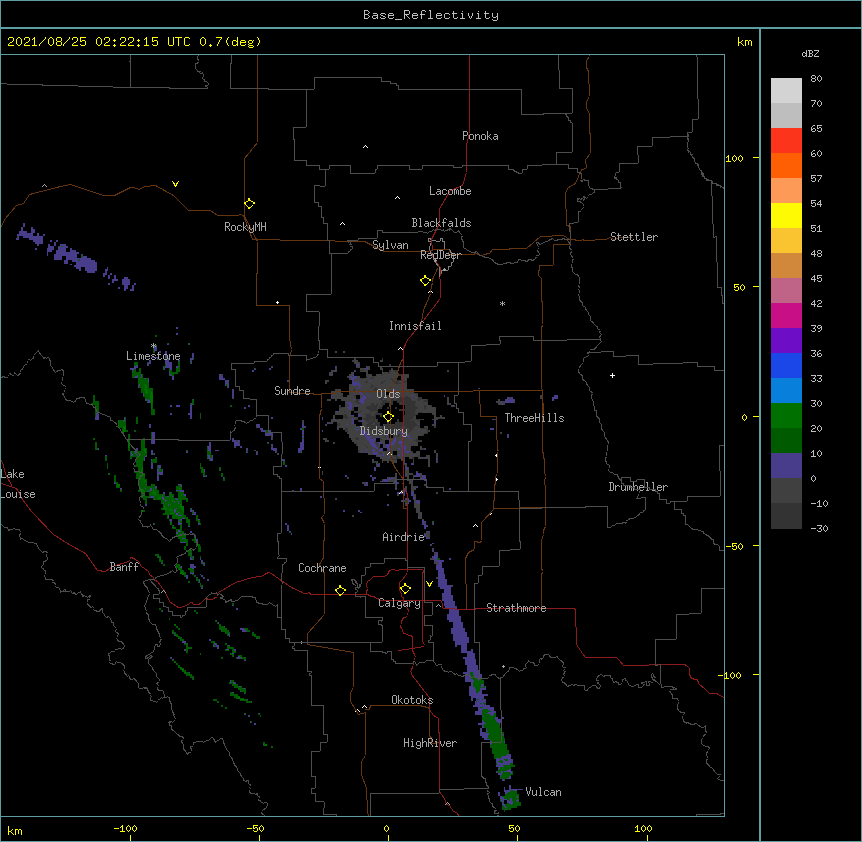Click the white asterisk east of Innisfail
The width and height of the screenshot is (862, 842).
tap(502, 303)
